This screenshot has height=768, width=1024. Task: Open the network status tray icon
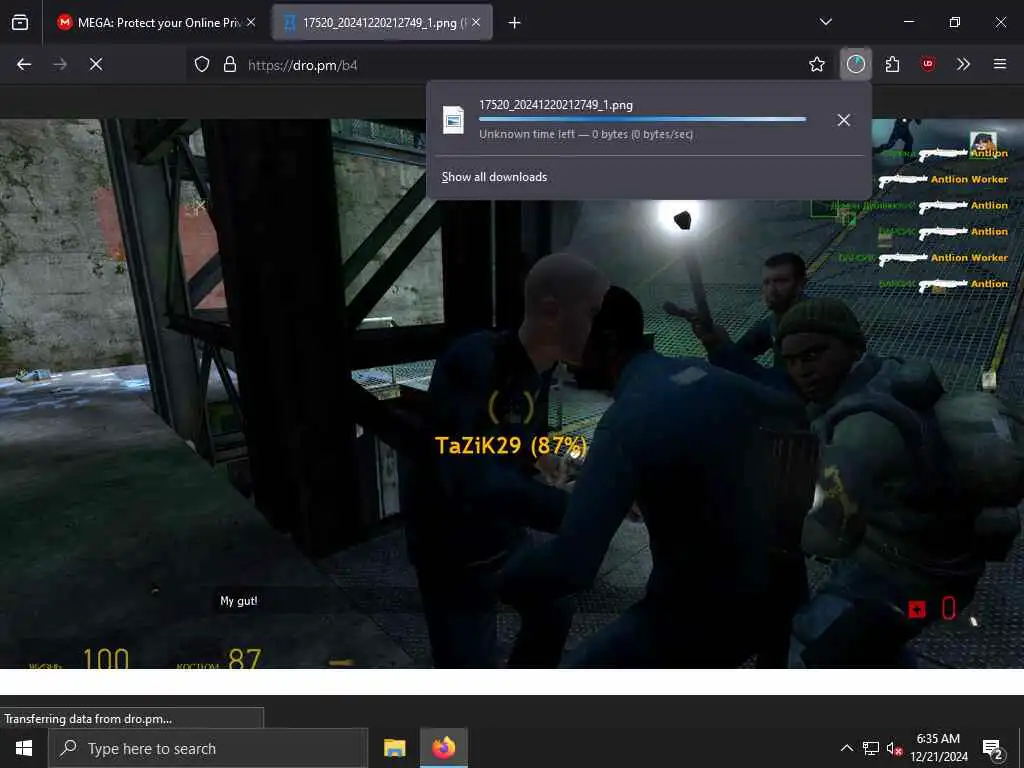[871, 748]
